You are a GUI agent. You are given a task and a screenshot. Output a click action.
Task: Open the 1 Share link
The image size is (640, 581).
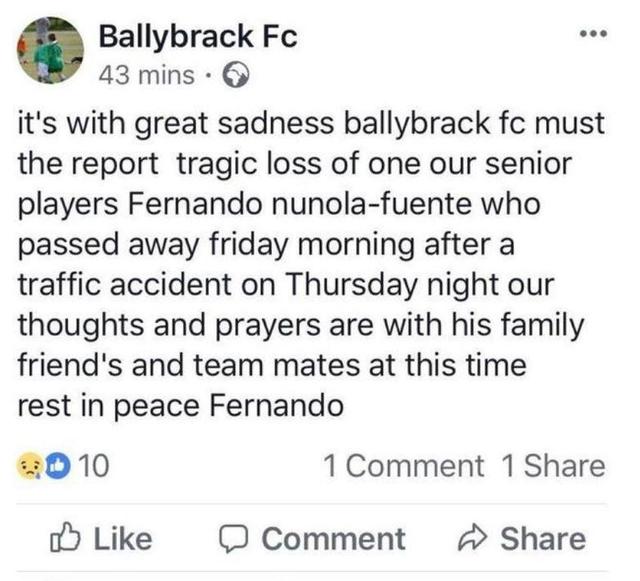(x=553, y=466)
